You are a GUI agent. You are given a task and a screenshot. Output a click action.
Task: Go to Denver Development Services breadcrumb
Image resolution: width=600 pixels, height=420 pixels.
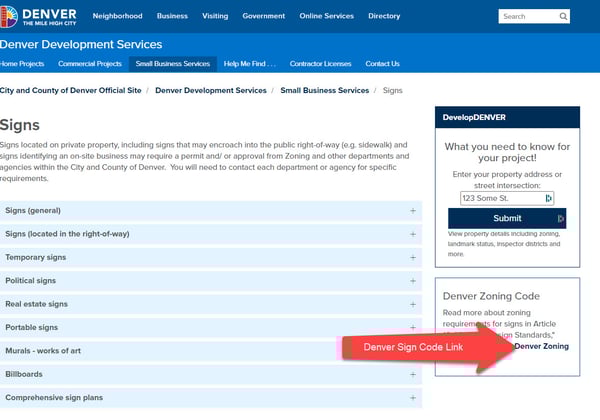pos(211,91)
